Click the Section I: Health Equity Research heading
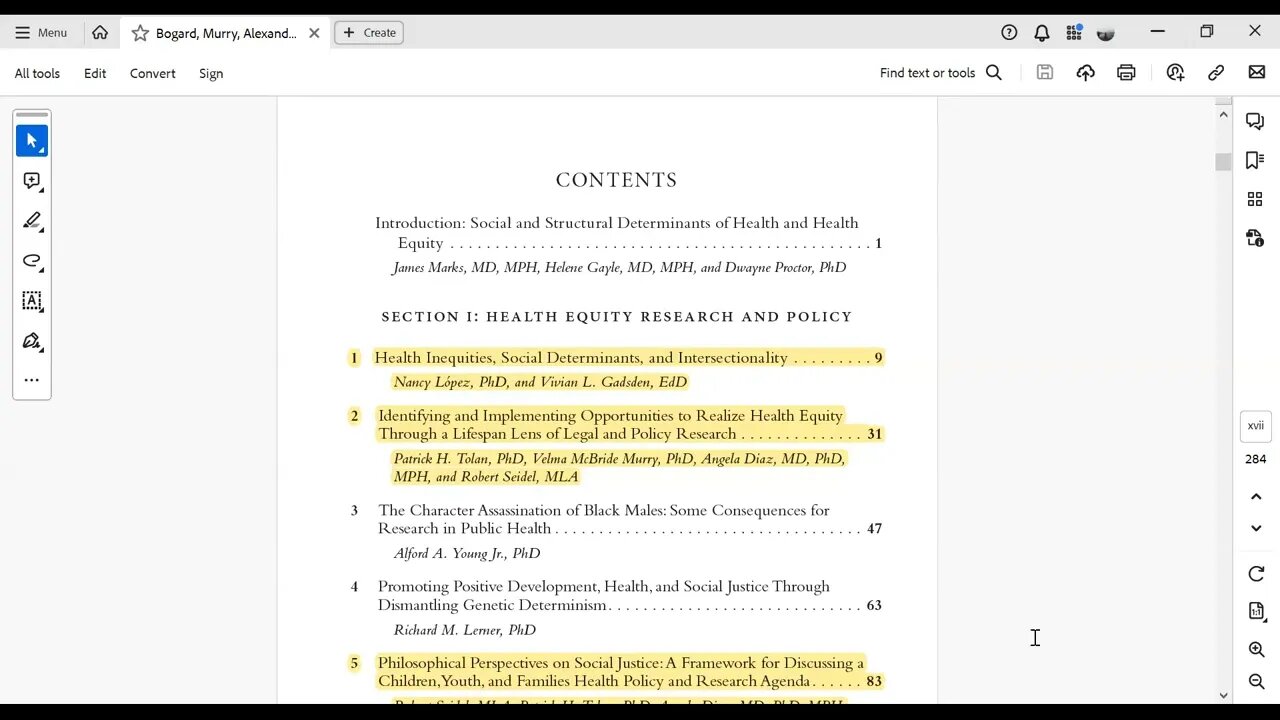 (616, 317)
